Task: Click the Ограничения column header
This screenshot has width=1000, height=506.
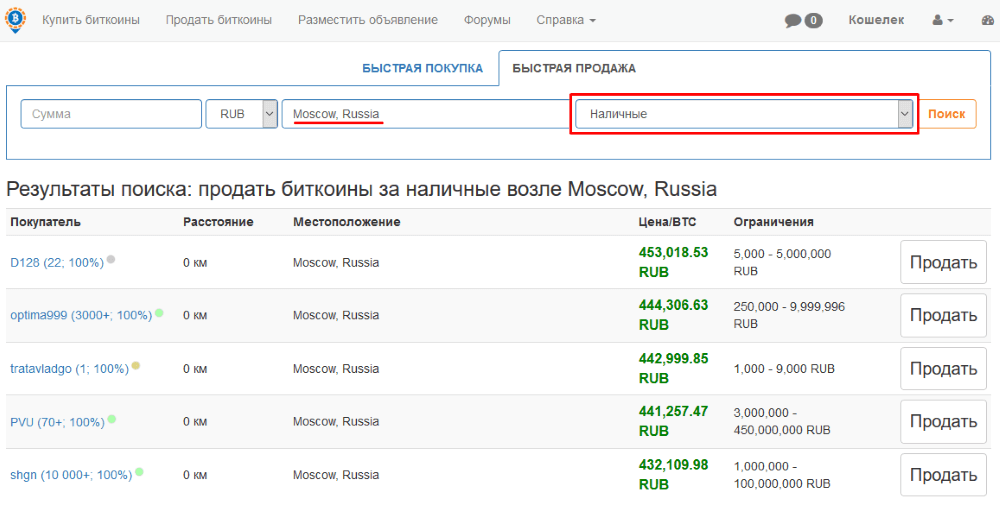Action: 774,222
